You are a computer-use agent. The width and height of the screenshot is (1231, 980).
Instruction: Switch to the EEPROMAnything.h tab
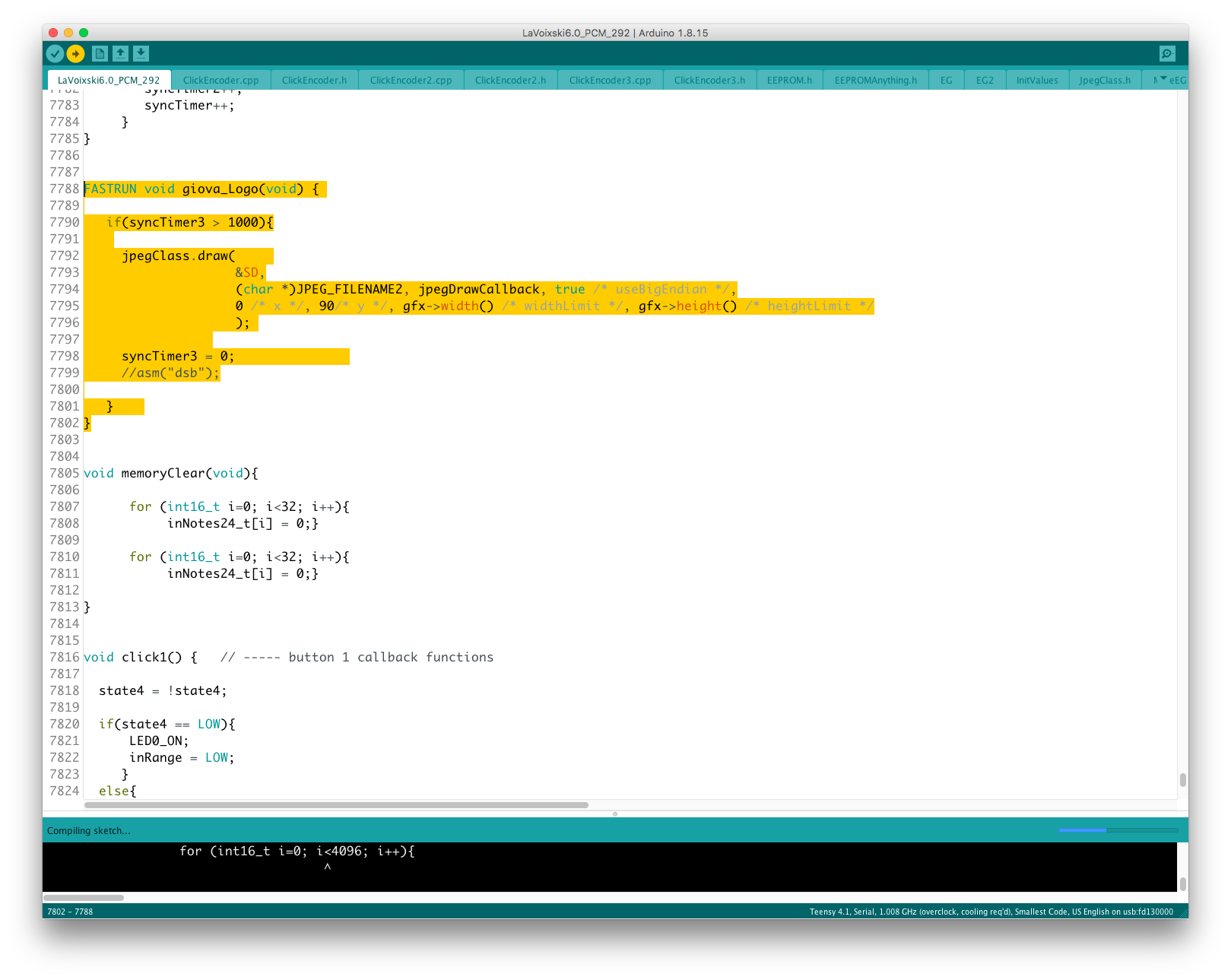click(x=875, y=80)
